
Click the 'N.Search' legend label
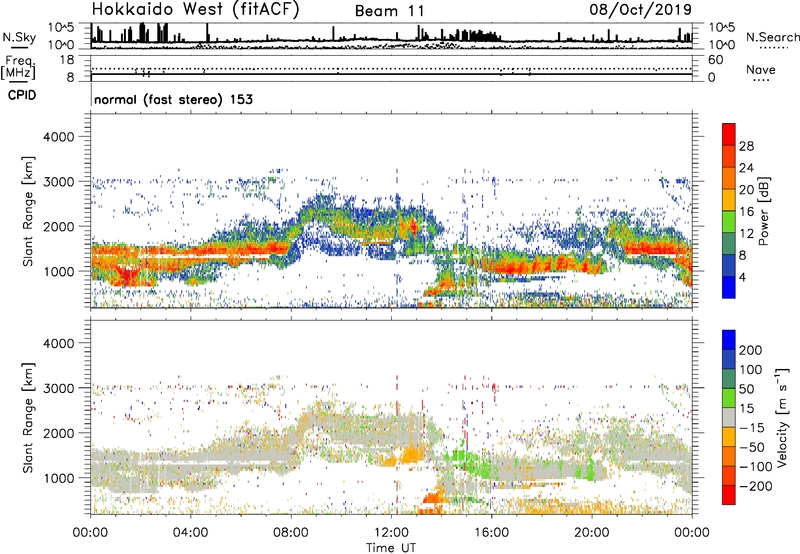click(772, 37)
